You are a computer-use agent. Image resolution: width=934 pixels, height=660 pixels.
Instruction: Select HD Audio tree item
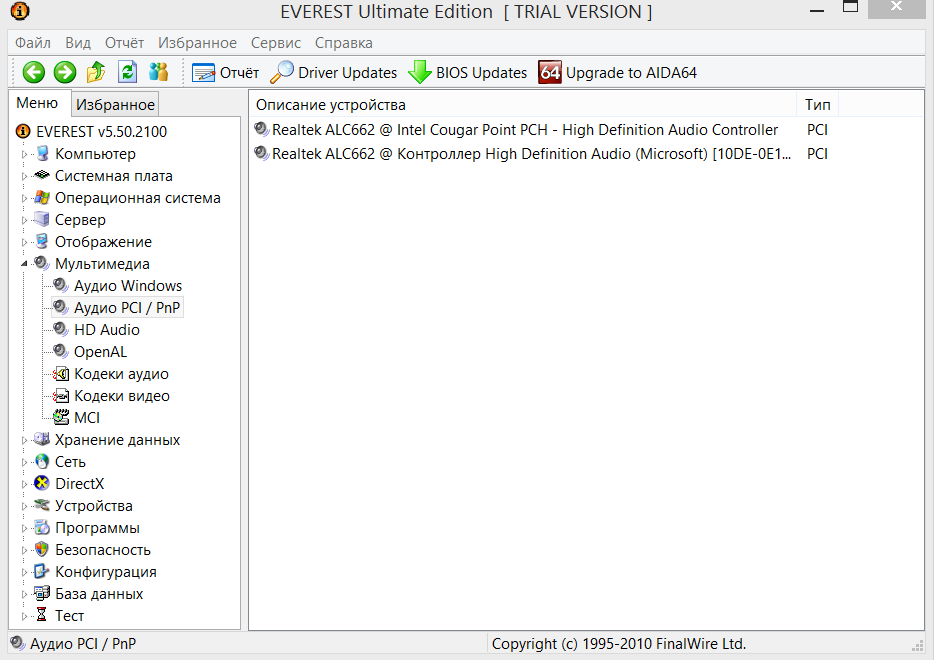tap(107, 330)
